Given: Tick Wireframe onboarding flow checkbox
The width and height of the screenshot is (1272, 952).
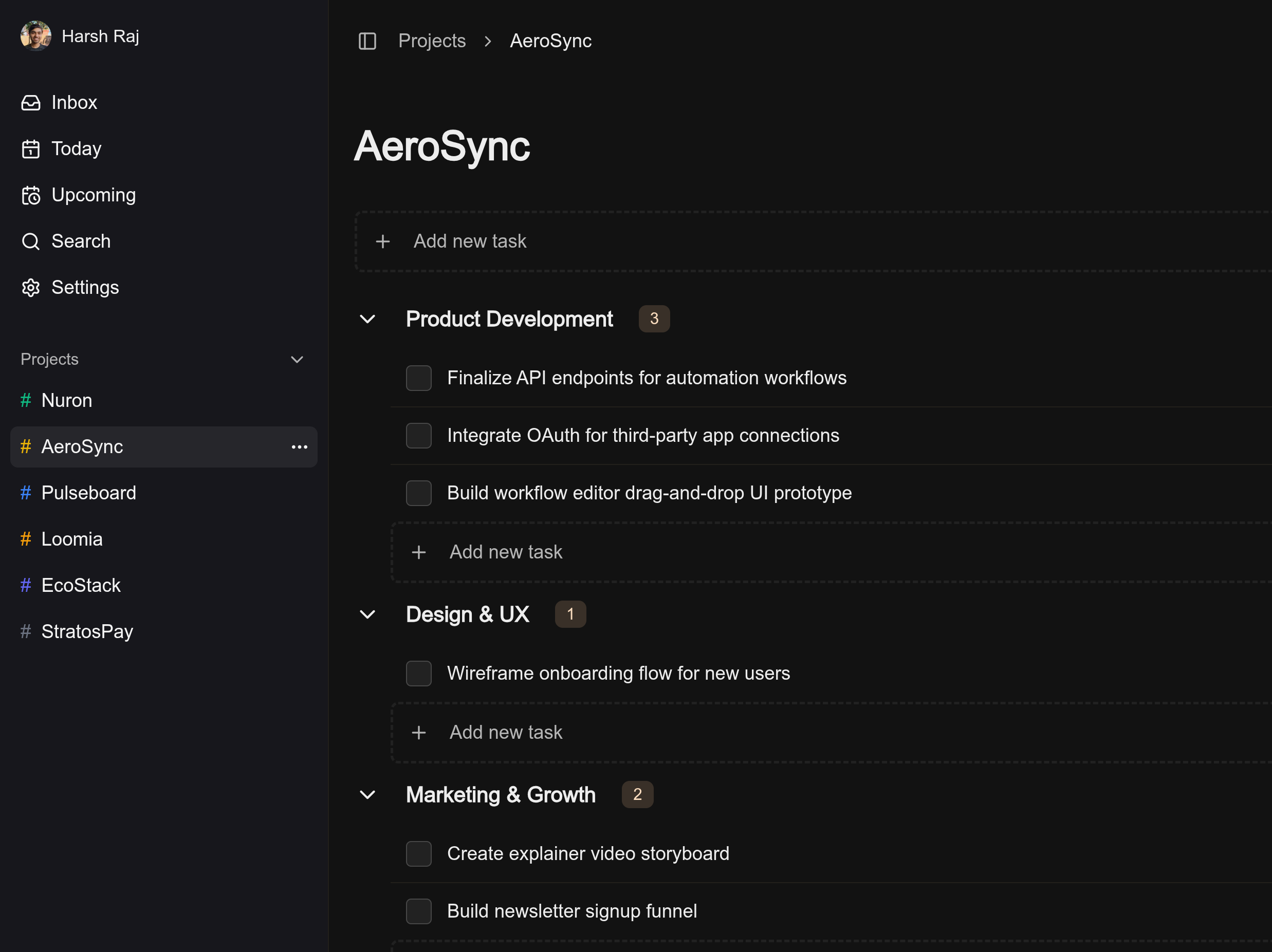Looking at the screenshot, I should pyautogui.click(x=419, y=673).
